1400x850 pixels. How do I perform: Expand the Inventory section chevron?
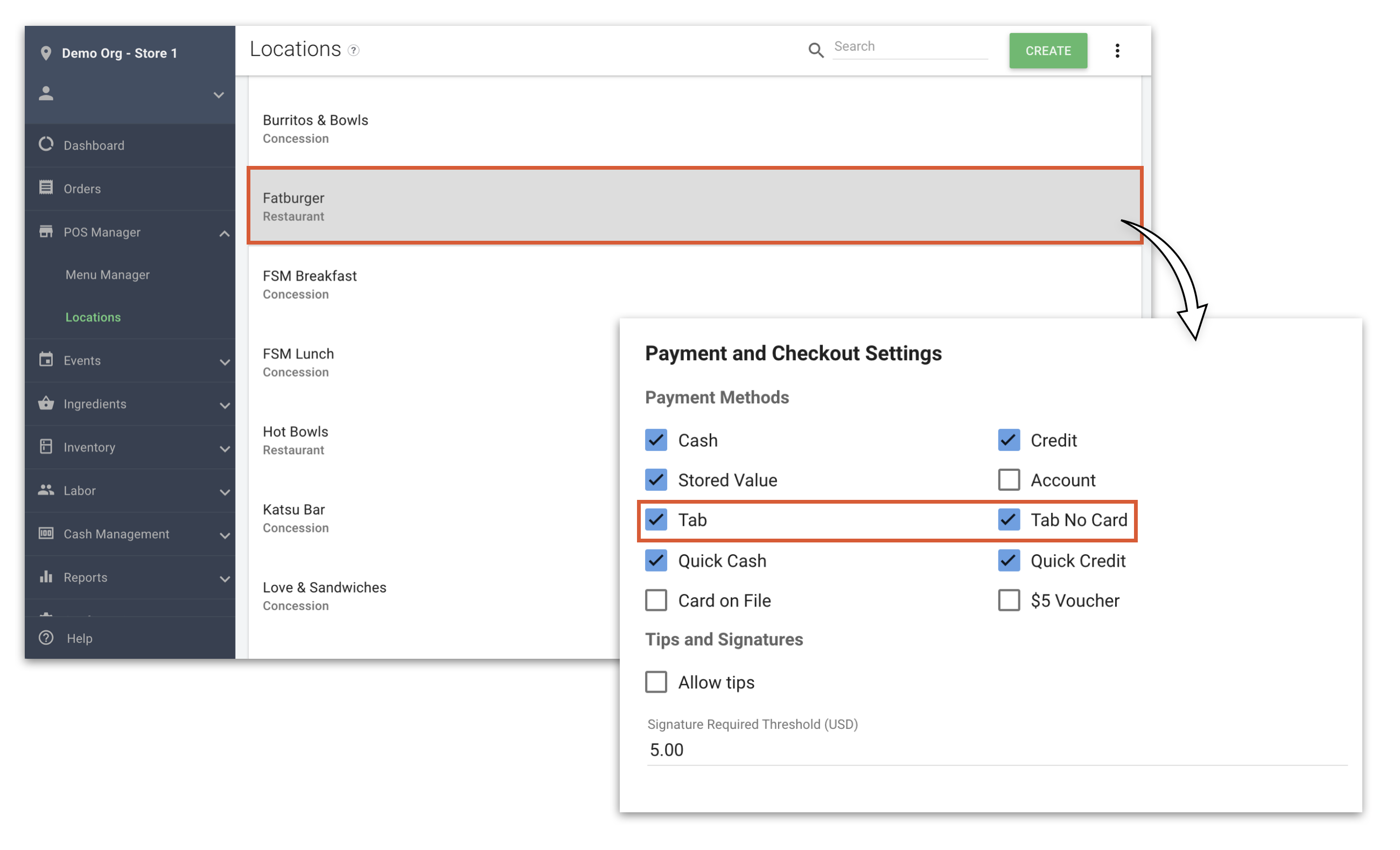pyautogui.click(x=225, y=449)
